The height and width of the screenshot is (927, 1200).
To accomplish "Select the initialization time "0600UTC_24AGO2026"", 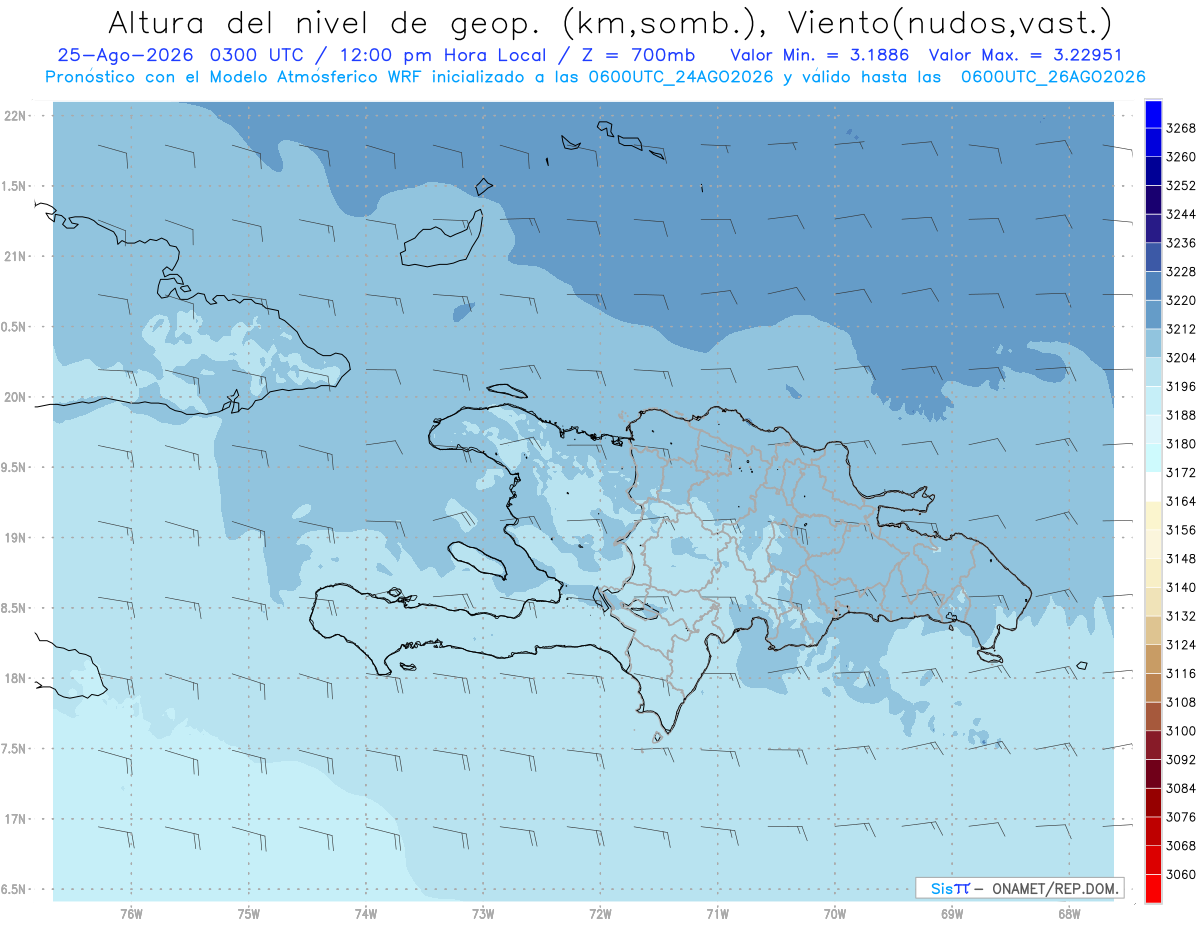I will 681,77.
